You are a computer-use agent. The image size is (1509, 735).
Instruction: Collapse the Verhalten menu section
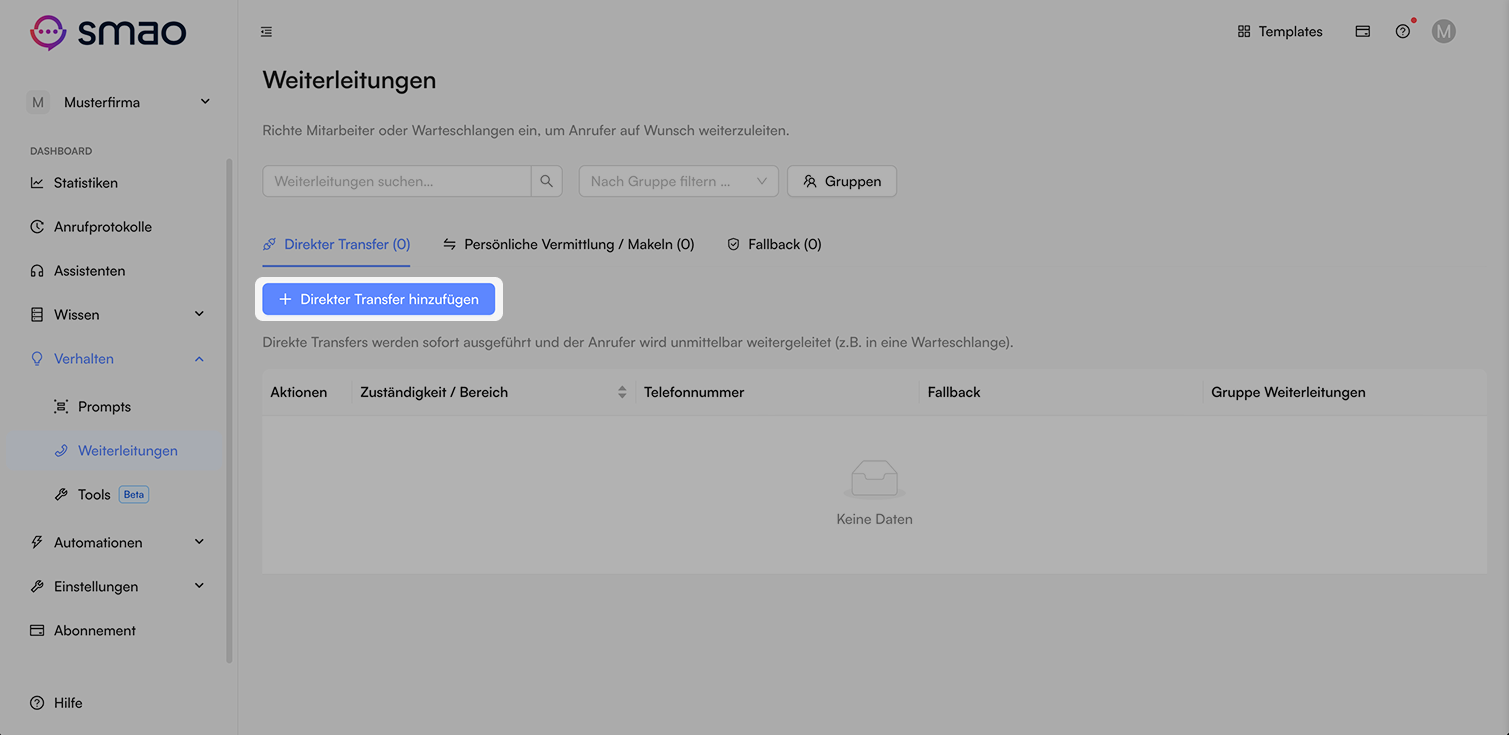(118, 359)
